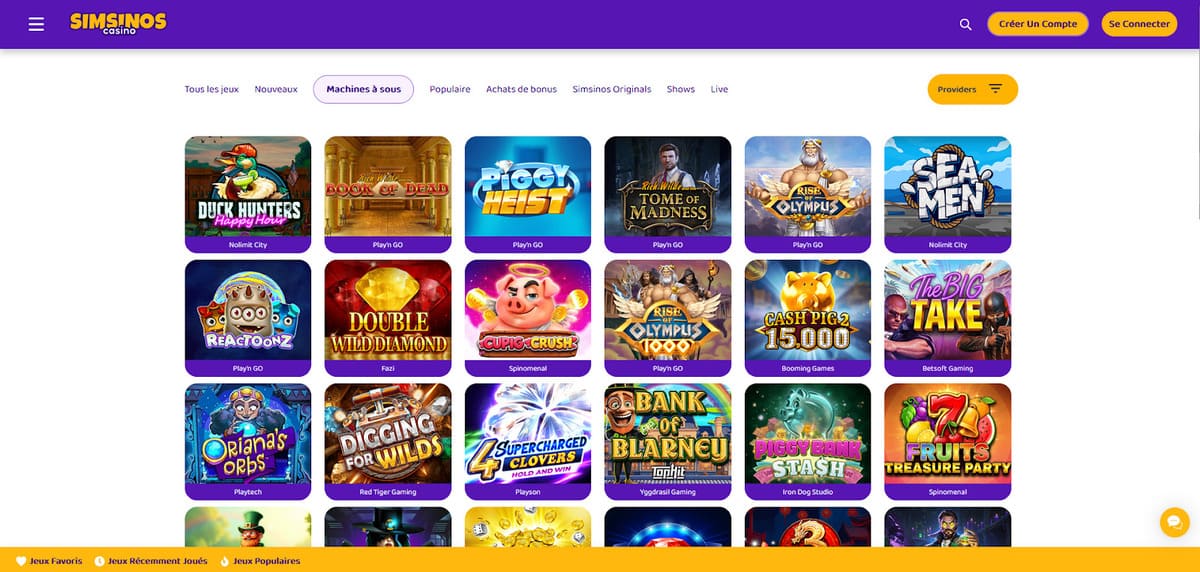Click the Simsinos casino logo
This screenshot has width=1200, height=572.
(x=118, y=23)
